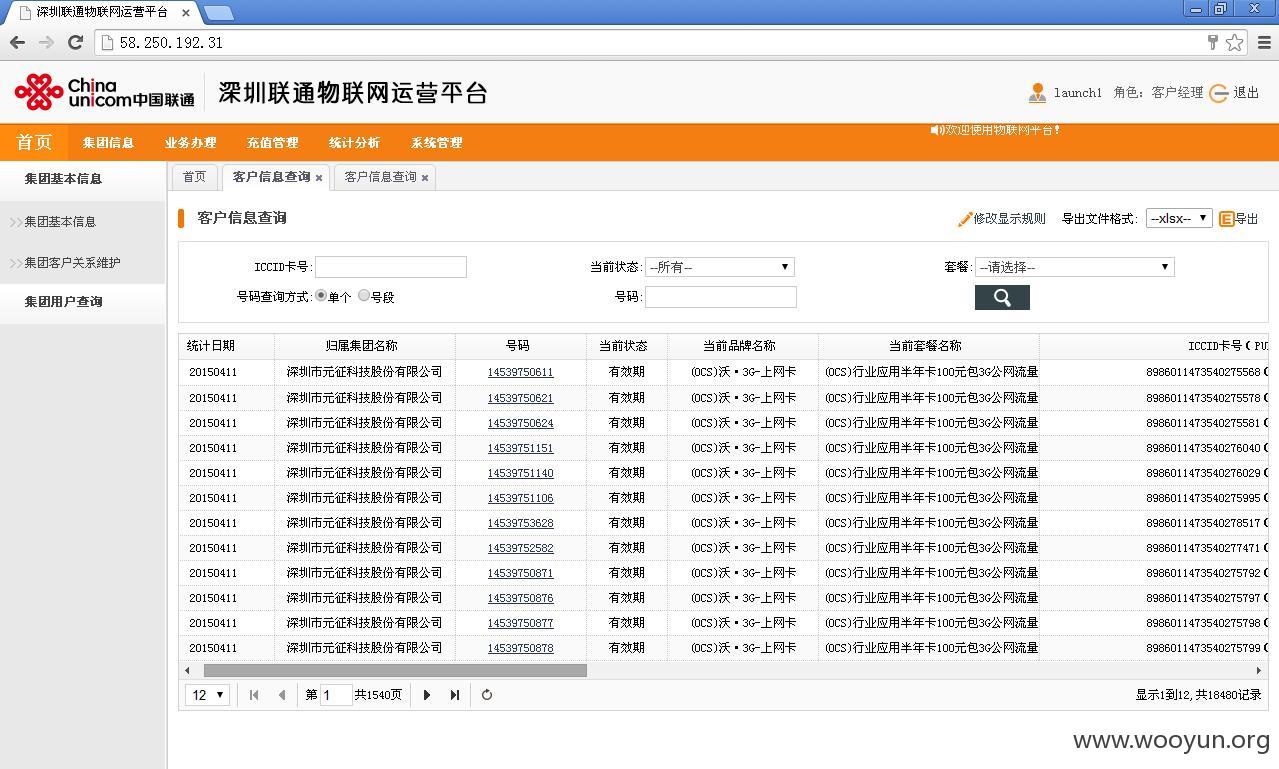Click the 导出 export link
Image resolution: width=1279 pixels, height=769 pixels.
click(x=1247, y=218)
